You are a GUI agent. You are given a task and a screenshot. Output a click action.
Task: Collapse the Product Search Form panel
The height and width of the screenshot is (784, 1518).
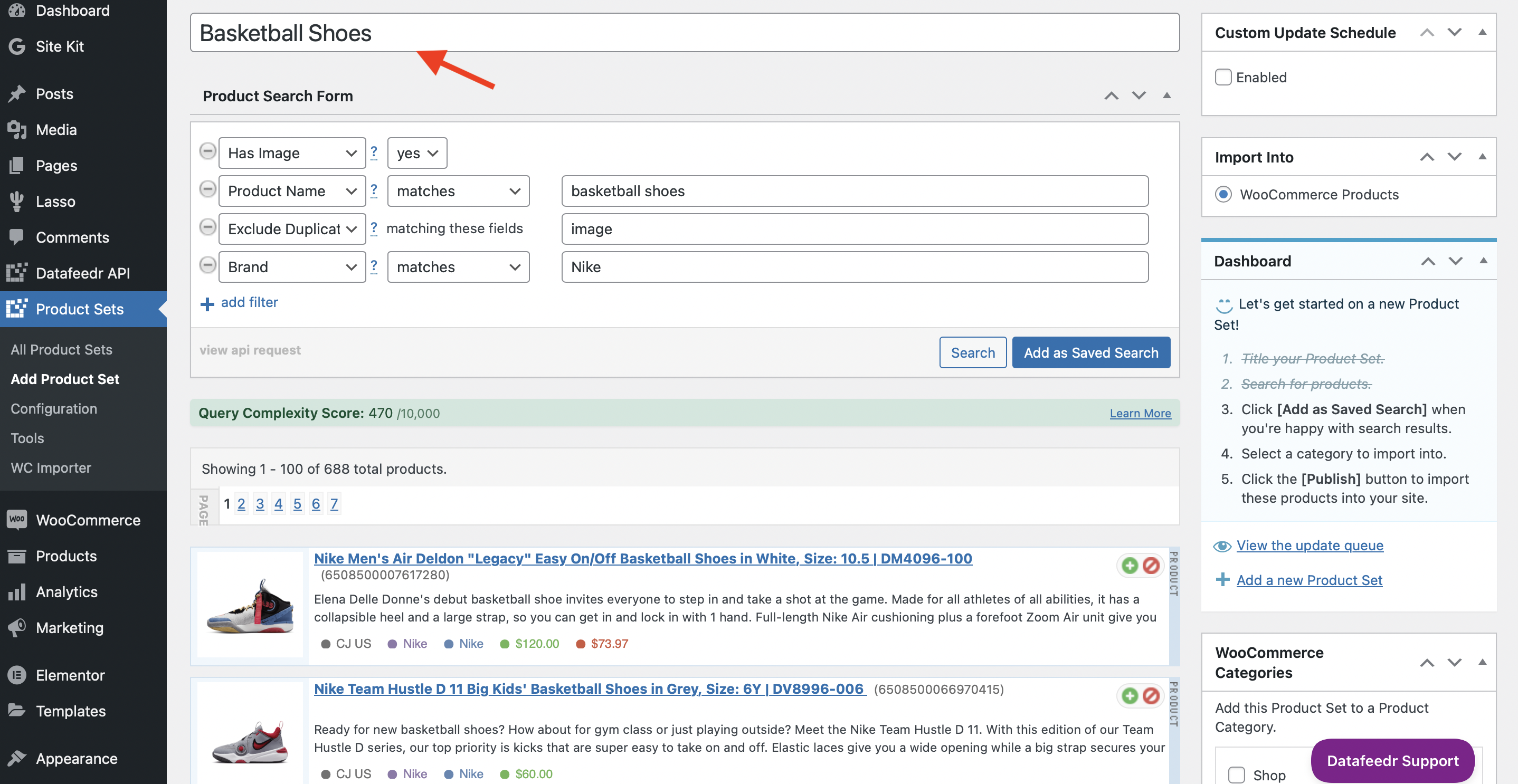tap(1167, 95)
